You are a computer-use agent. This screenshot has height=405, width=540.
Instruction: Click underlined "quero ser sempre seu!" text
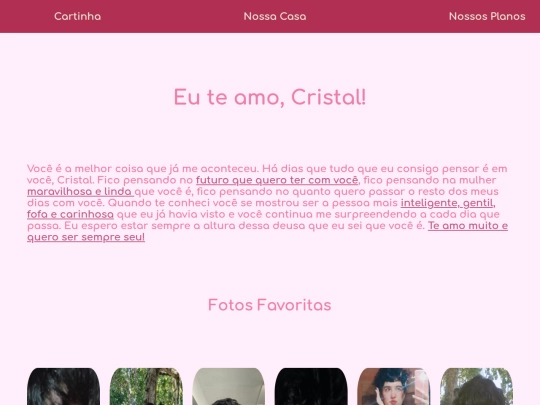click(86, 237)
